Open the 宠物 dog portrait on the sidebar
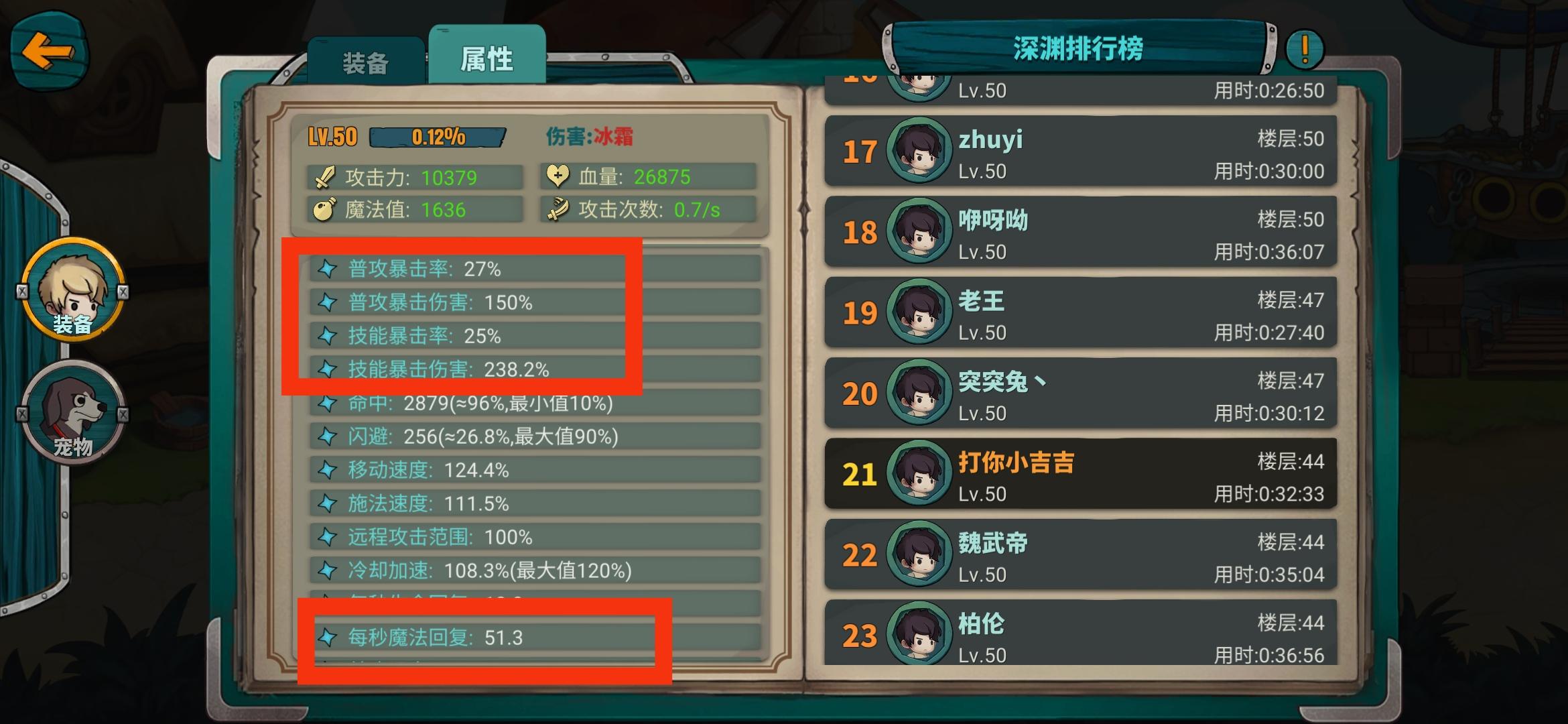Screen dimensions: 1568x724 [73, 412]
